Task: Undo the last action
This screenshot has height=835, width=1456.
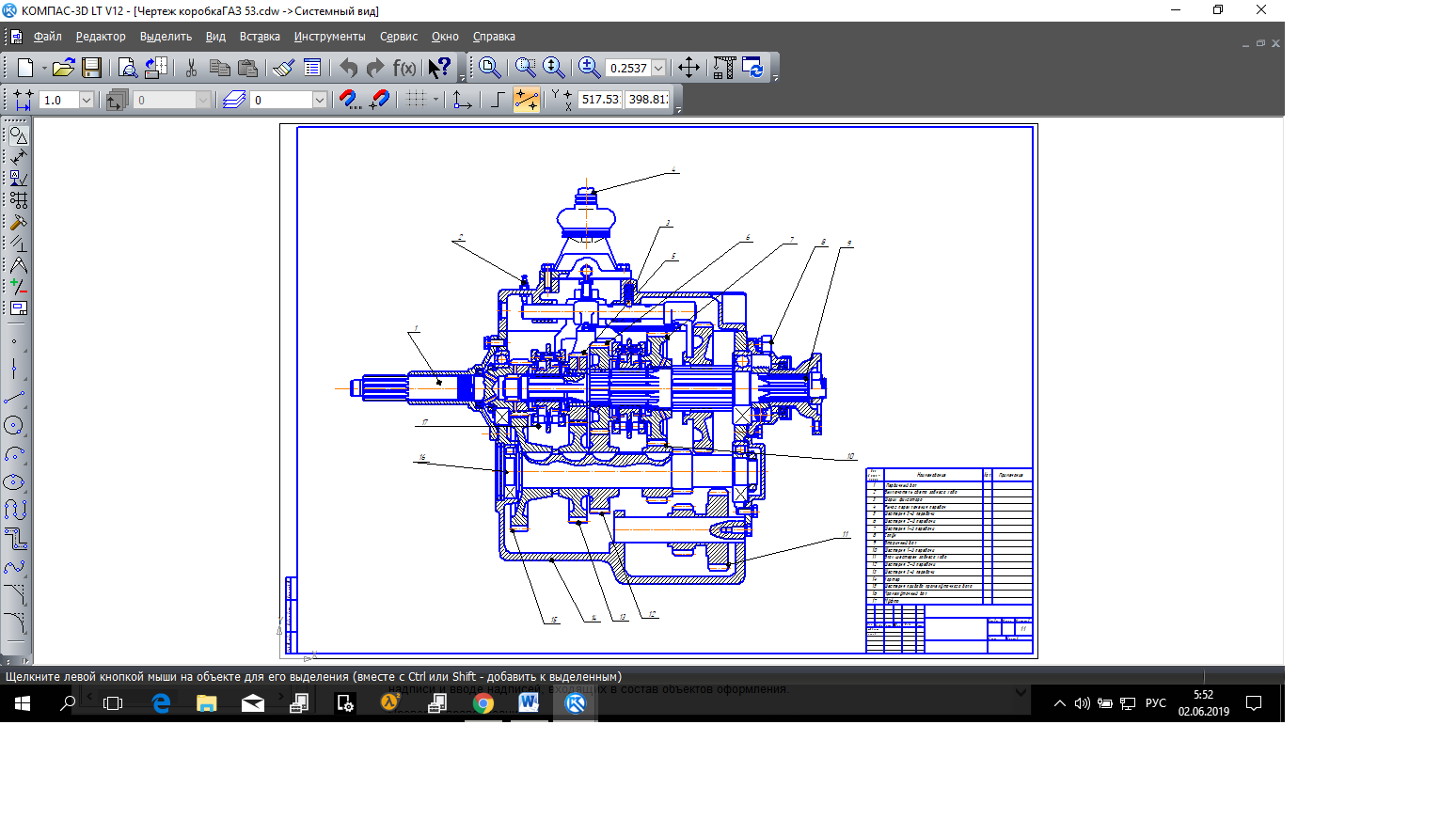Action: click(348, 68)
